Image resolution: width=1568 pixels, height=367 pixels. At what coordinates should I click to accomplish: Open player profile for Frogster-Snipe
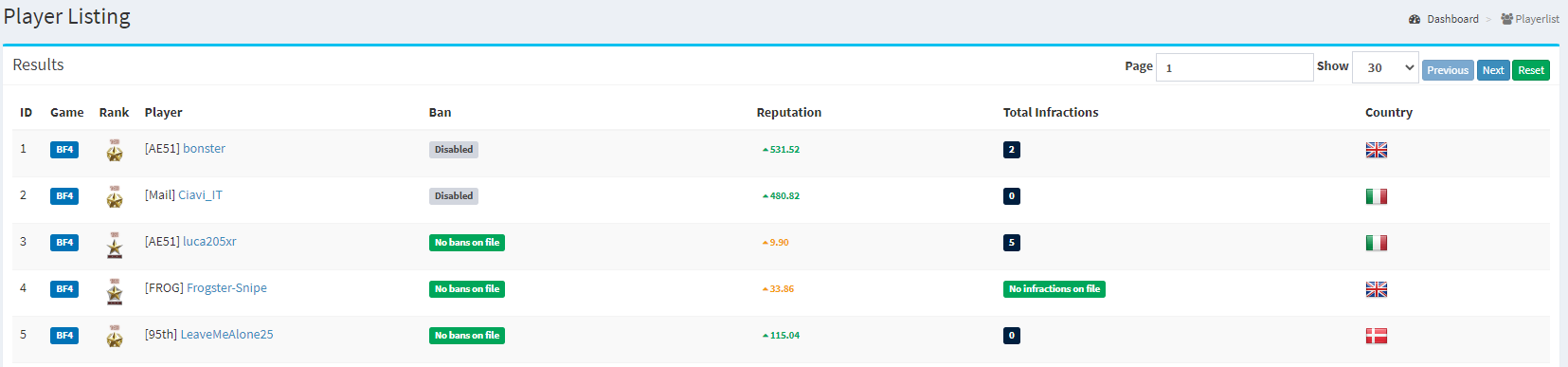226,288
